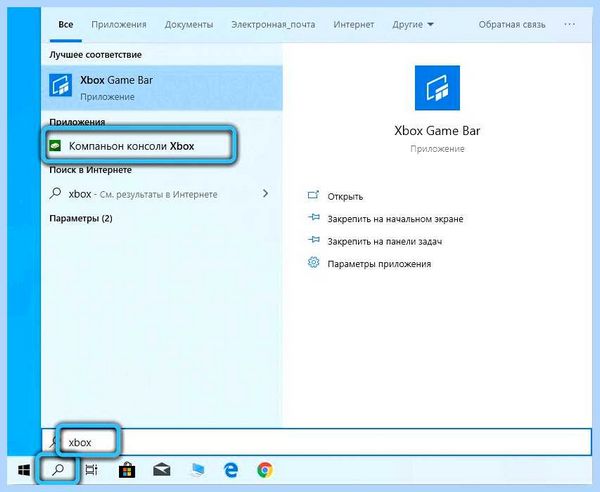Click the Лучшее соответствие section header
Viewport: 600px width, 492px height.
click(95, 55)
